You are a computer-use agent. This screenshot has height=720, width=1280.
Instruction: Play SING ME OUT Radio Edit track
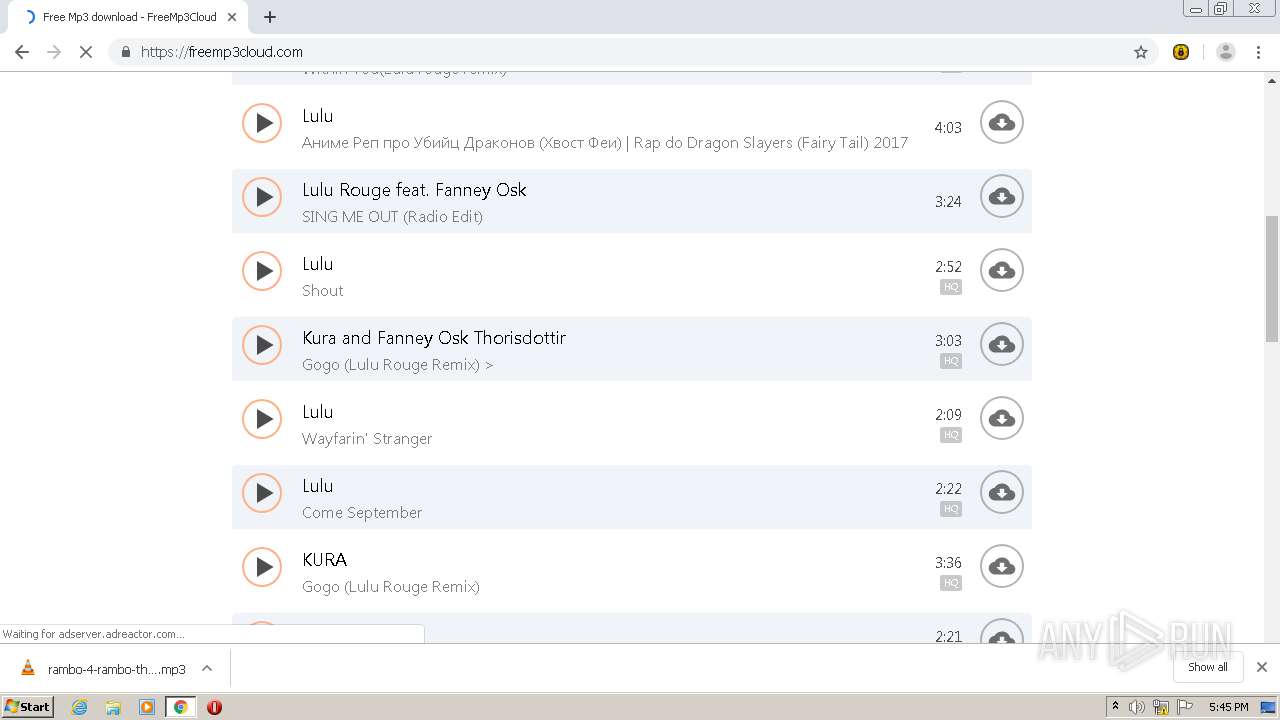click(262, 197)
